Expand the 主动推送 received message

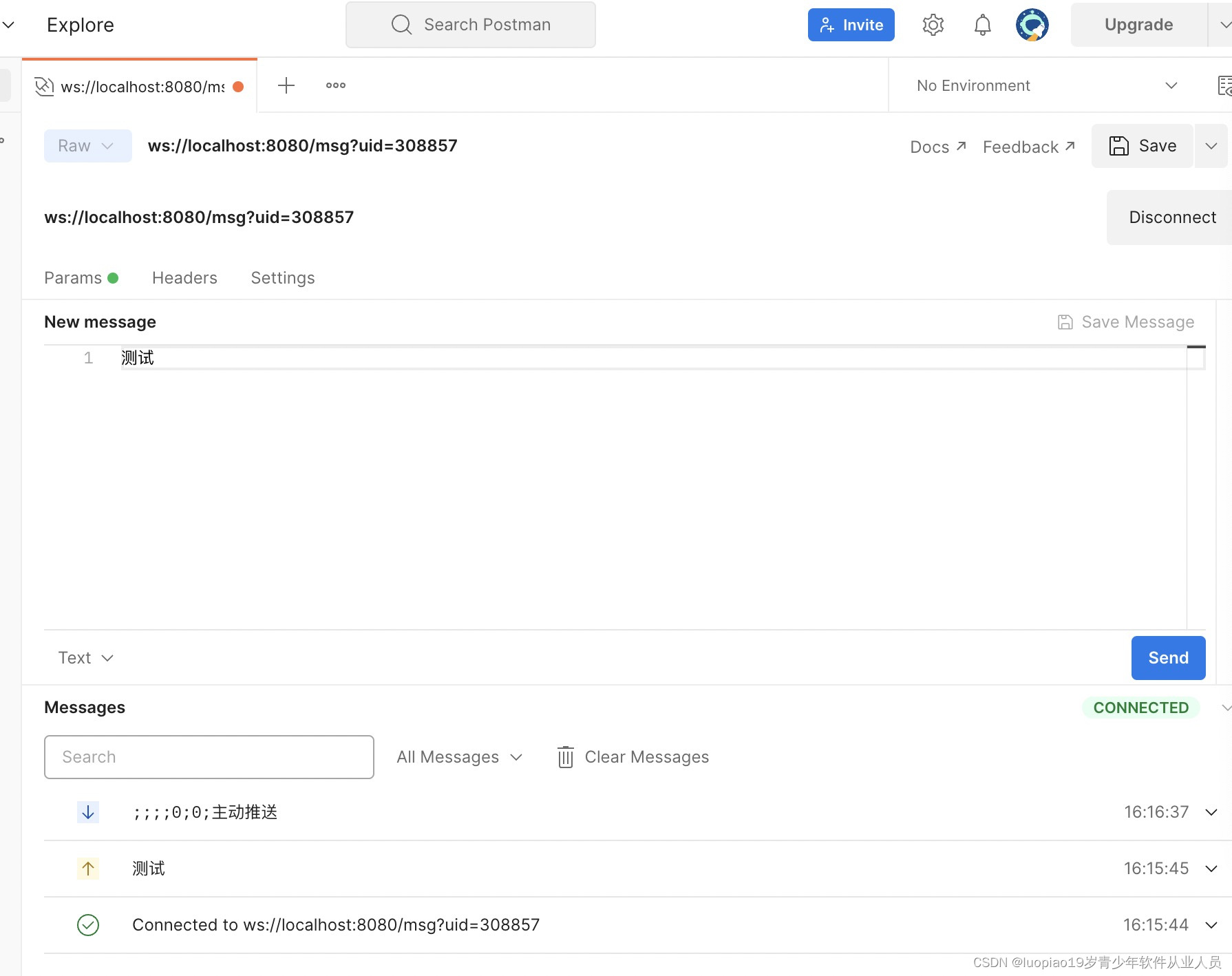coord(1211,812)
